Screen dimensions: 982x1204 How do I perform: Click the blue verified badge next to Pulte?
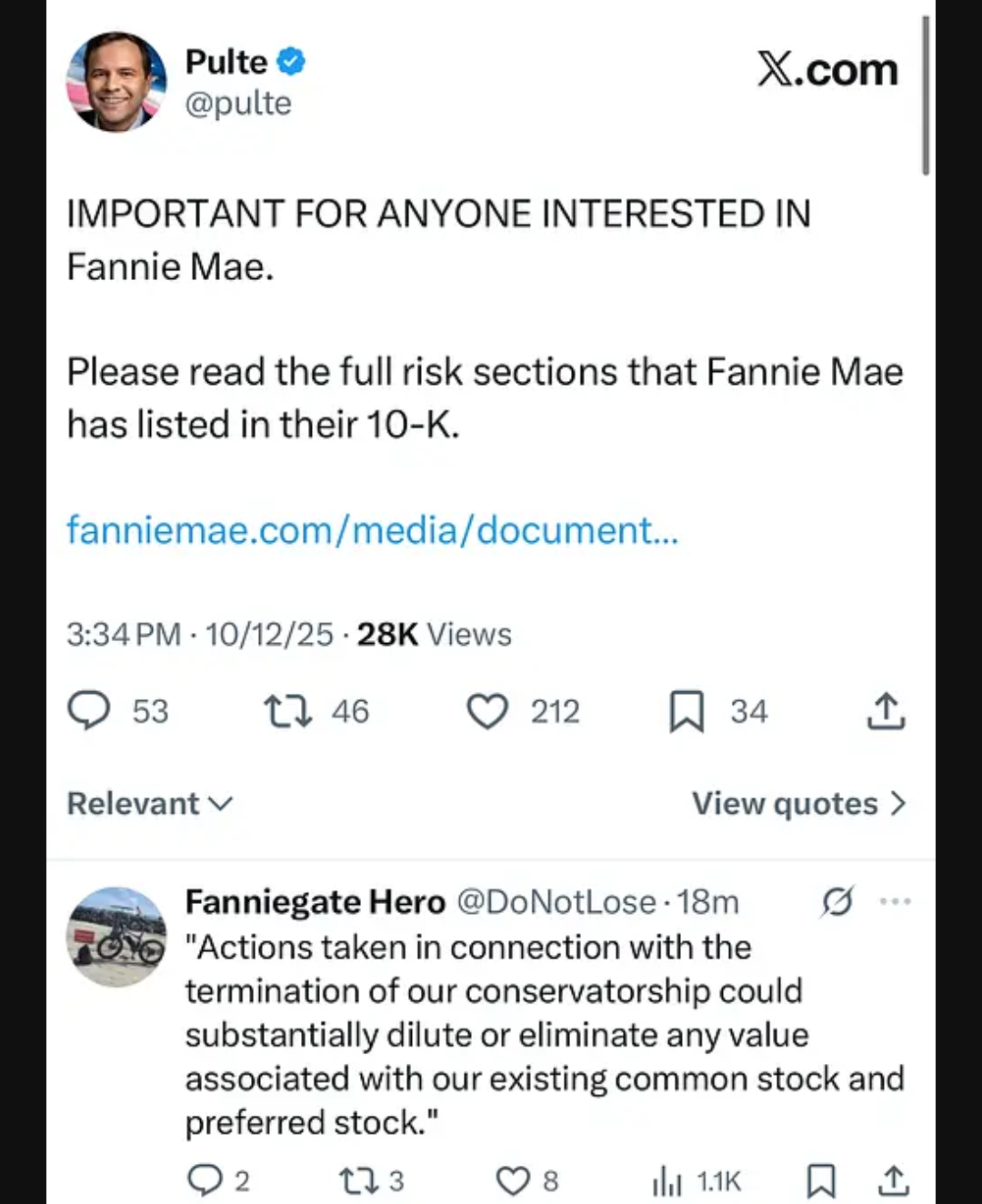[291, 62]
